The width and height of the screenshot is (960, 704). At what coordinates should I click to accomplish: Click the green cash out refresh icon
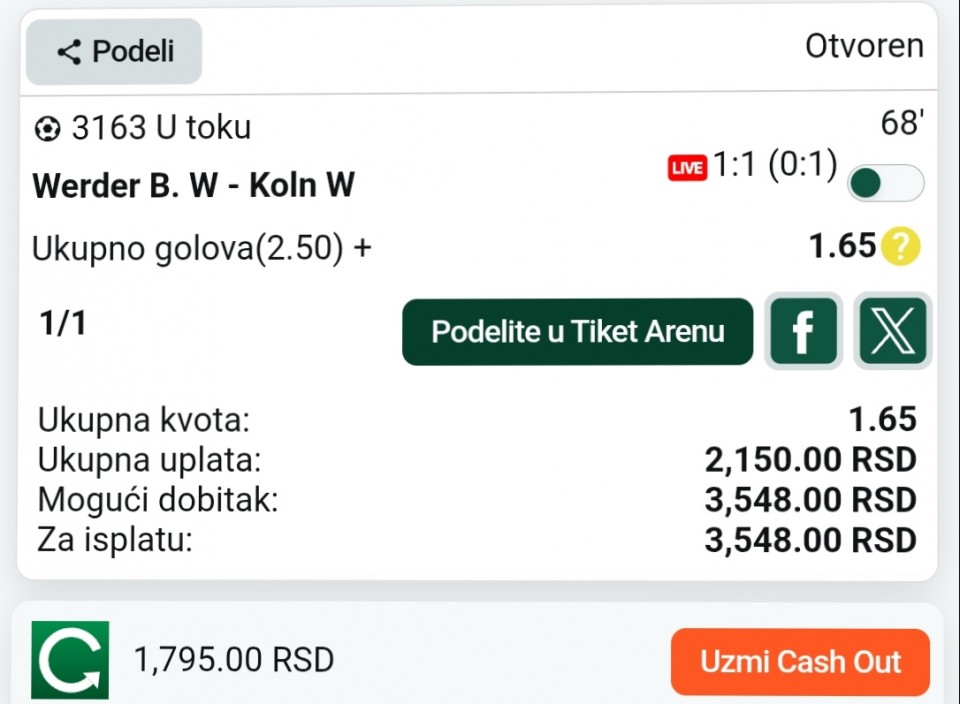[x=70, y=660]
